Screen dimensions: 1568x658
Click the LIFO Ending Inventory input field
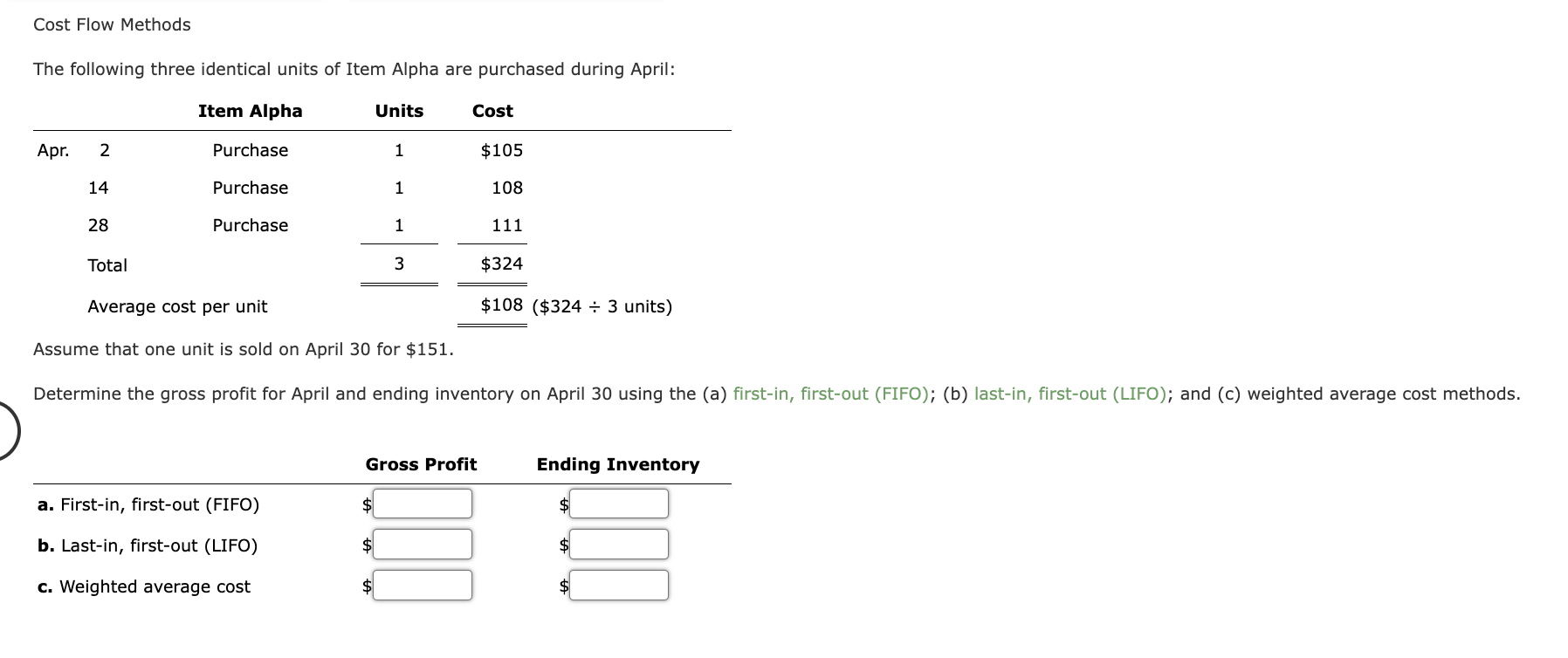click(618, 544)
